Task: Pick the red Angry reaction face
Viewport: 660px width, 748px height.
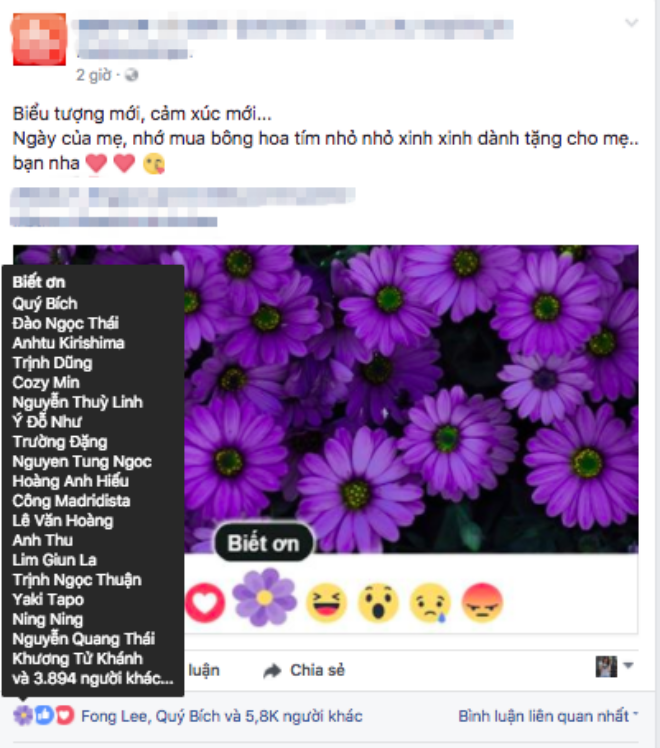Action: click(x=482, y=603)
